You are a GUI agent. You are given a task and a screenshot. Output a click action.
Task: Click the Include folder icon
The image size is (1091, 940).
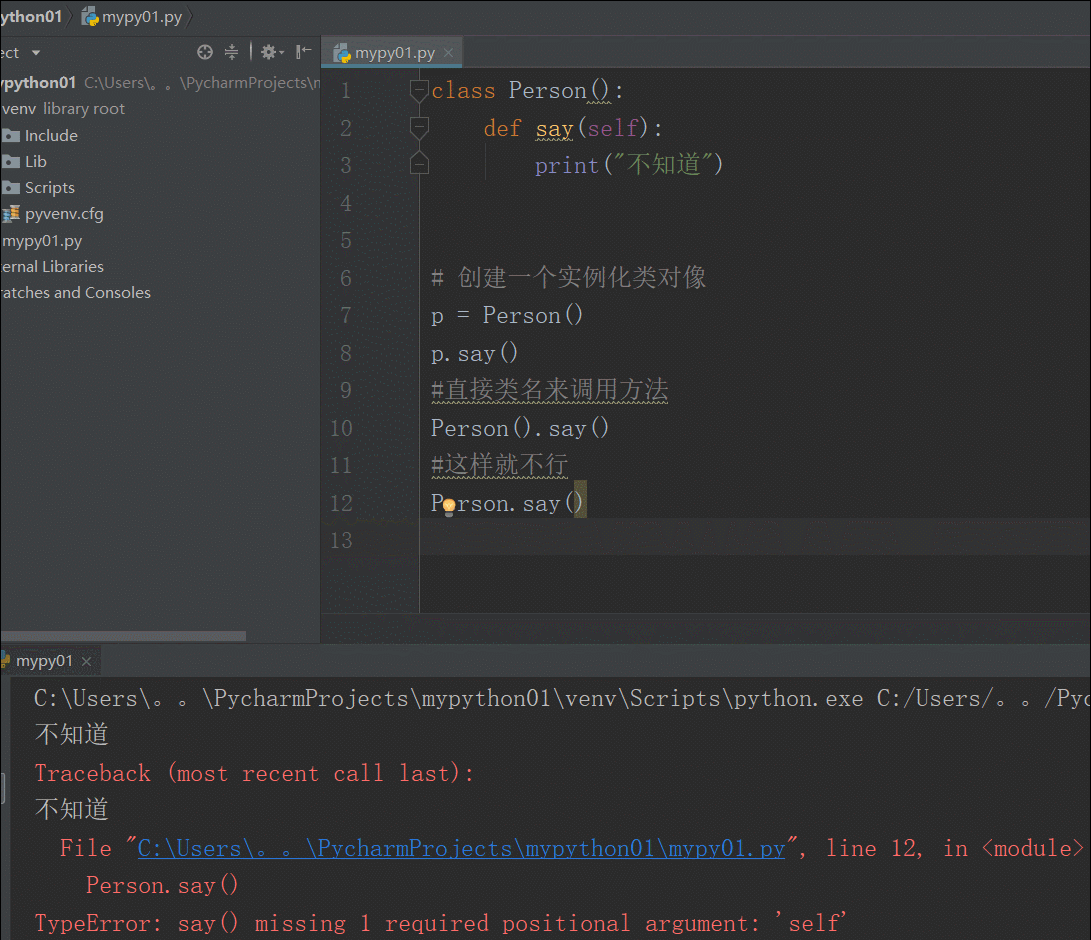click(11, 136)
